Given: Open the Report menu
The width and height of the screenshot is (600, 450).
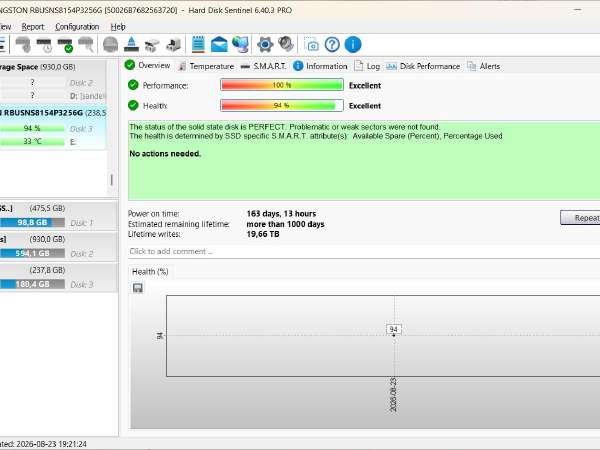Looking at the screenshot, I should point(33,27).
